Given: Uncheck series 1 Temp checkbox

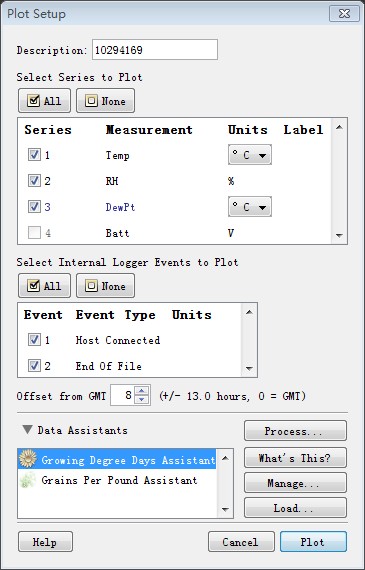Looking at the screenshot, I should 34,155.
